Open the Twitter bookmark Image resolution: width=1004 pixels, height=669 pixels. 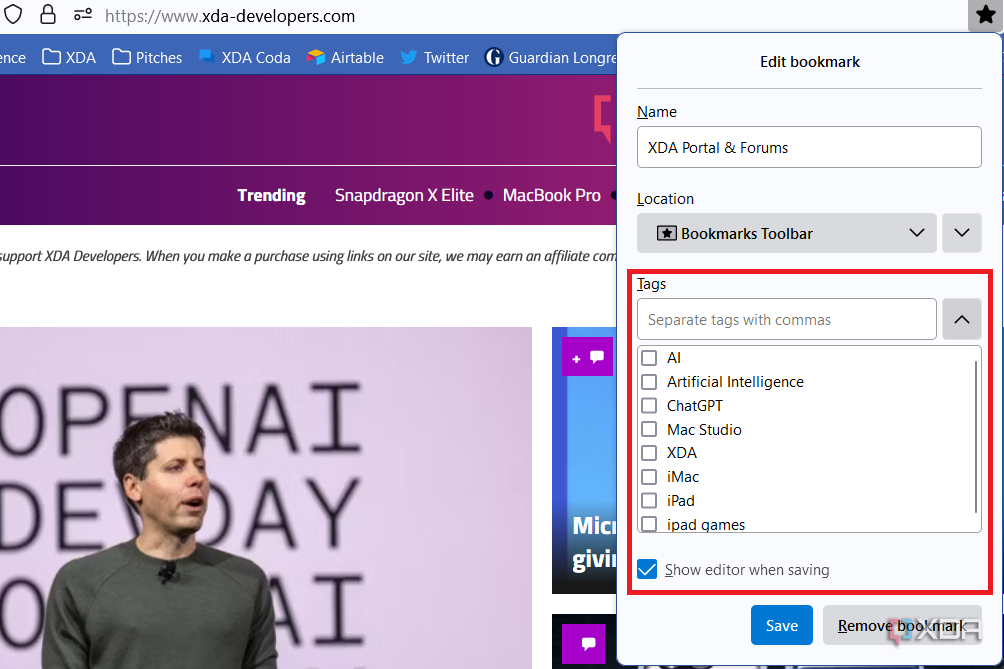[x=435, y=58]
